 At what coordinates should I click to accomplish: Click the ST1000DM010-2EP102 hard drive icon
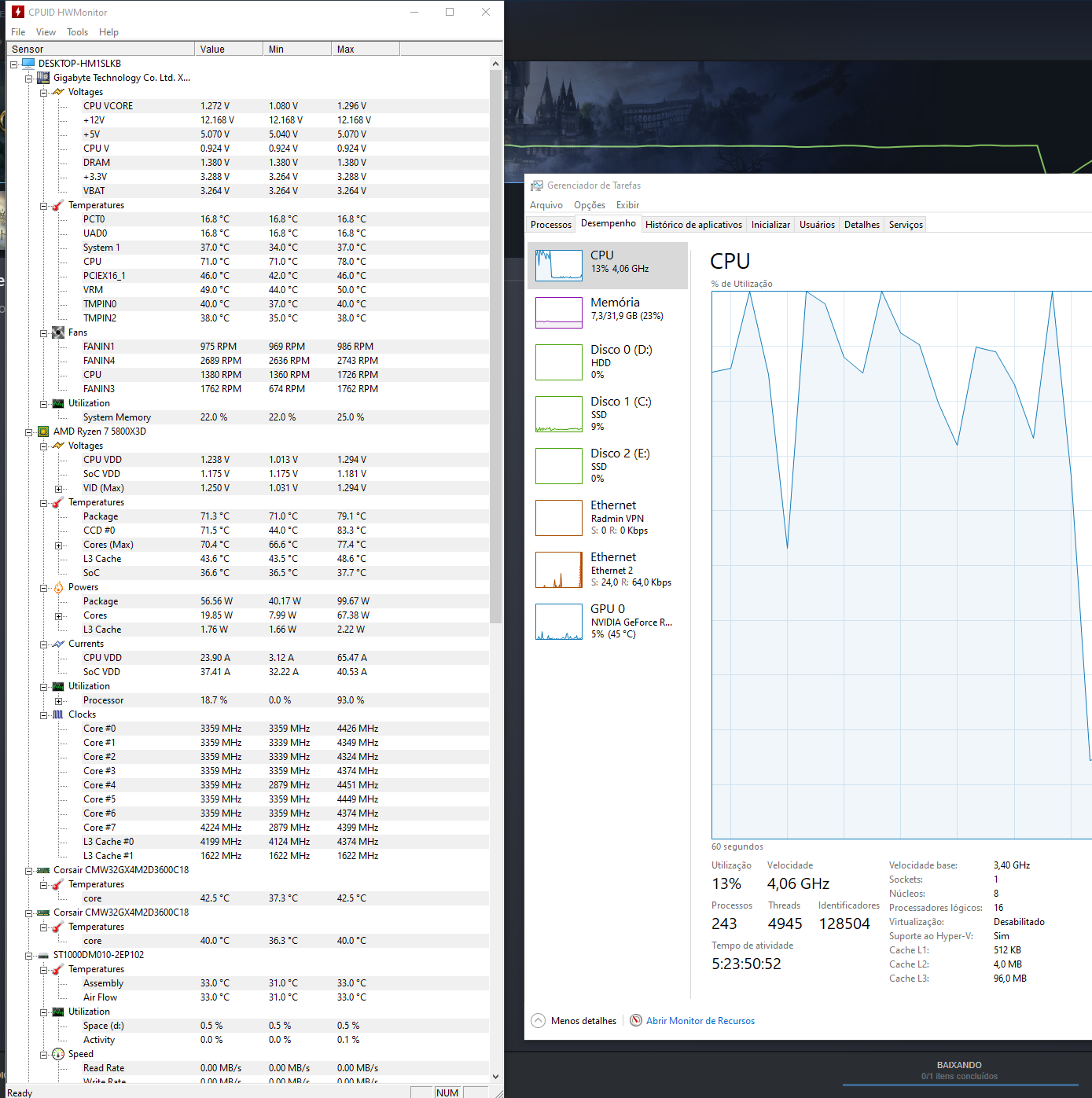(x=44, y=955)
